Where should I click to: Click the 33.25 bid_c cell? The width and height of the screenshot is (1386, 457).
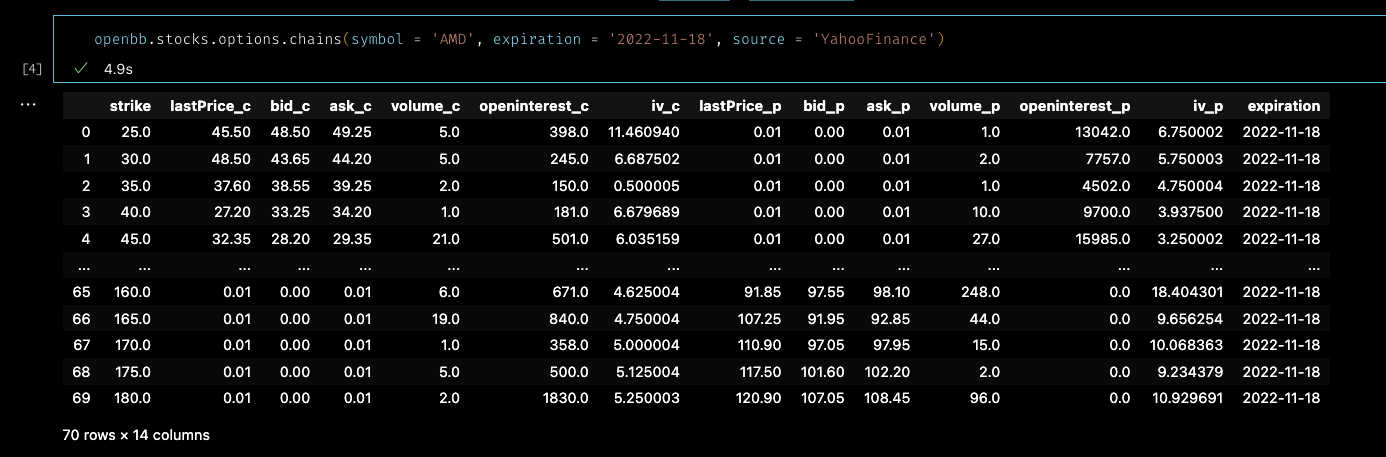(x=292, y=213)
